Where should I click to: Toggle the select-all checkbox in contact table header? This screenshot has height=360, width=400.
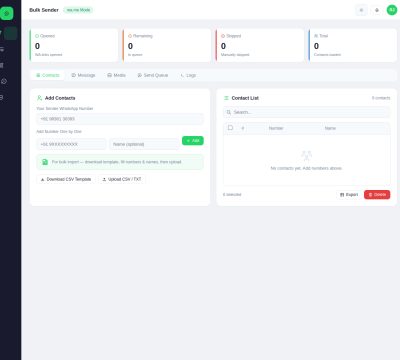pos(230,128)
